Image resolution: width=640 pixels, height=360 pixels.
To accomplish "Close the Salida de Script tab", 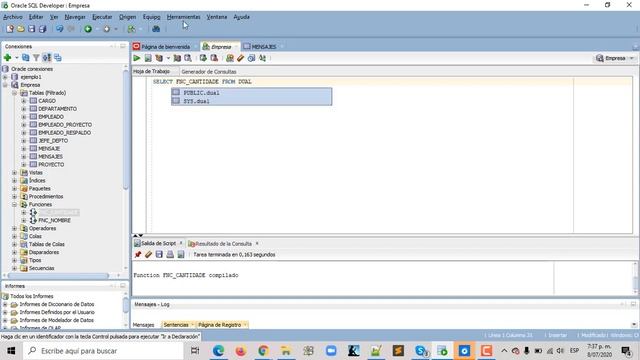I will click(181, 243).
